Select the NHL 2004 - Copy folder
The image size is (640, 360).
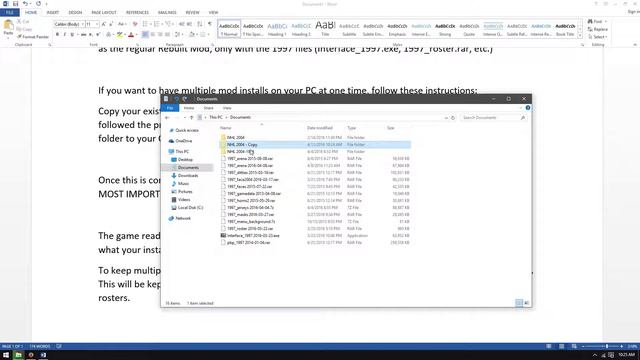pos(315,144)
